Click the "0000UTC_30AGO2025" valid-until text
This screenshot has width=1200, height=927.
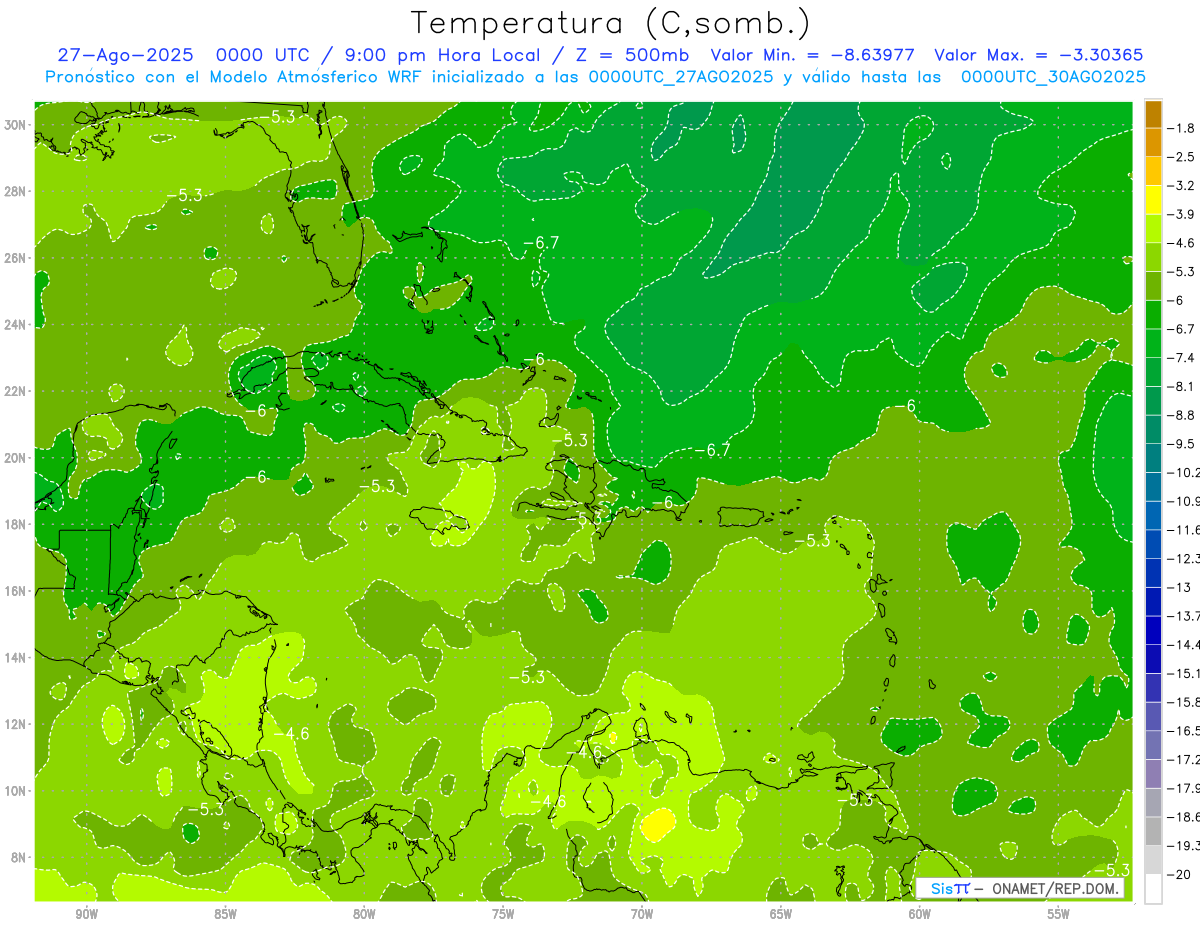(1053, 77)
